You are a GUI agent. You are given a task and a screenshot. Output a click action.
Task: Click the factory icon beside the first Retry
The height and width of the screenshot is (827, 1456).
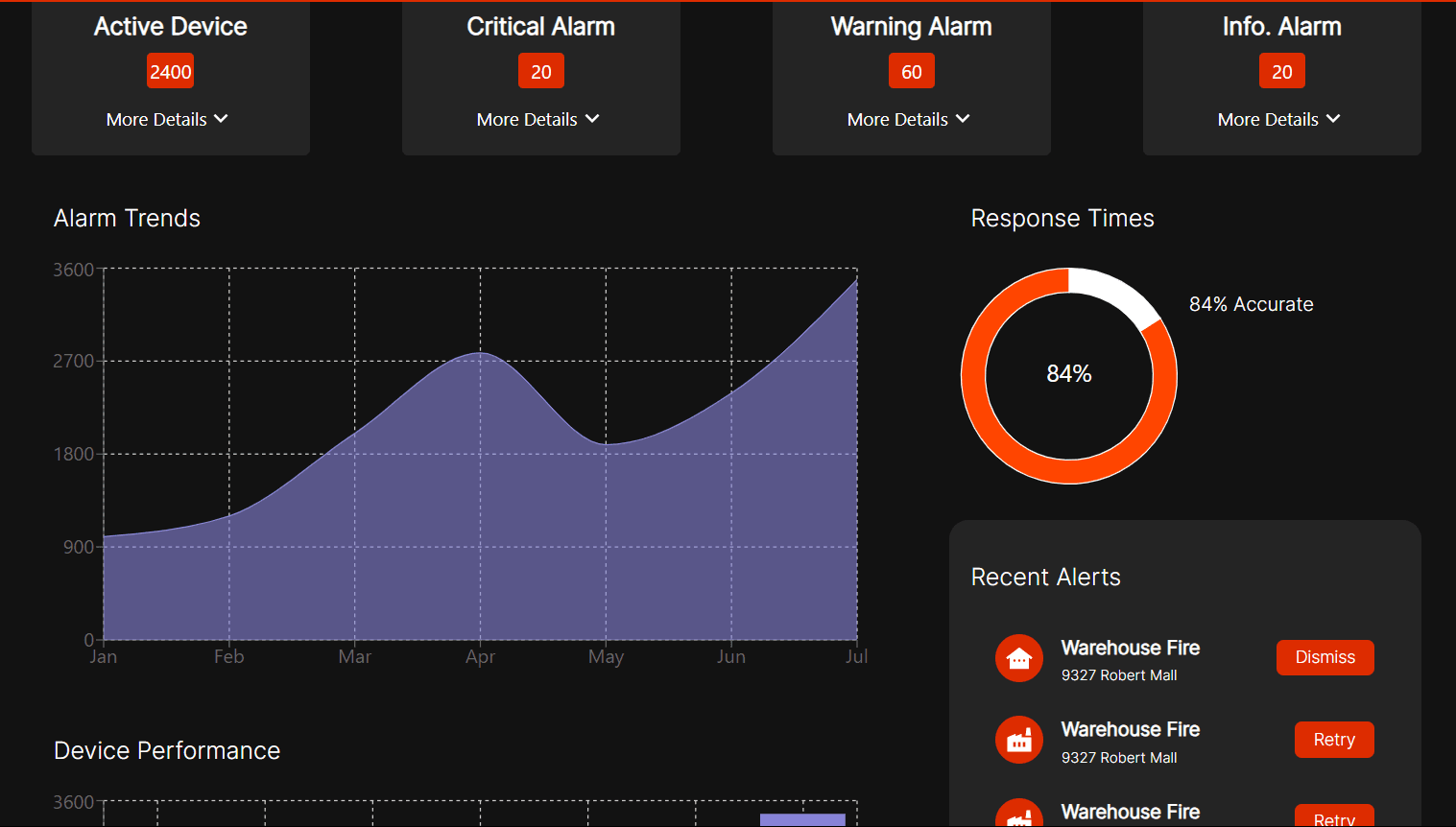1018,740
